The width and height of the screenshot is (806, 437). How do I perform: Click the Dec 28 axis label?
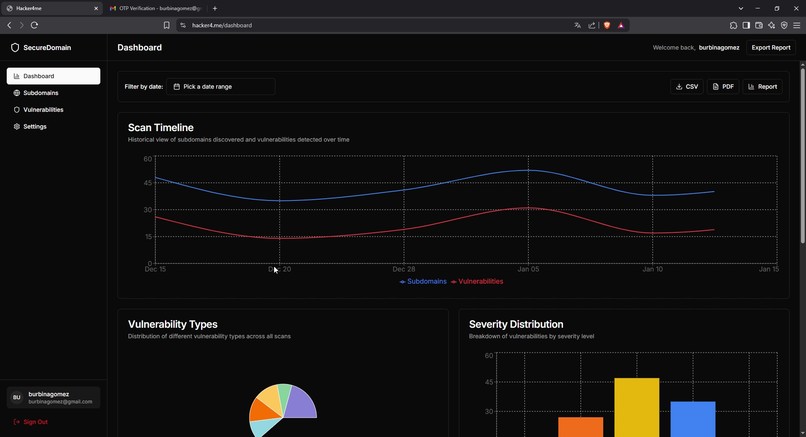pos(404,269)
